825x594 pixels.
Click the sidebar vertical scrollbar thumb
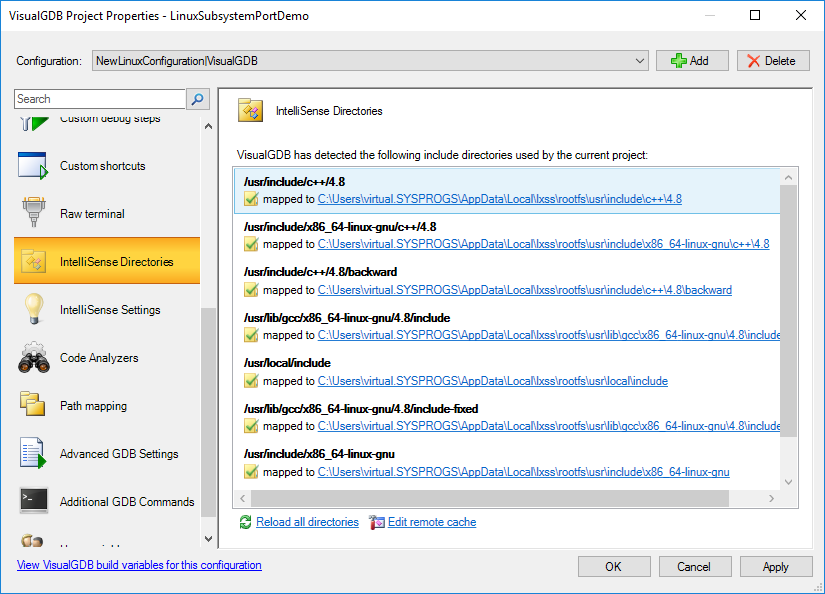click(208, 413)
